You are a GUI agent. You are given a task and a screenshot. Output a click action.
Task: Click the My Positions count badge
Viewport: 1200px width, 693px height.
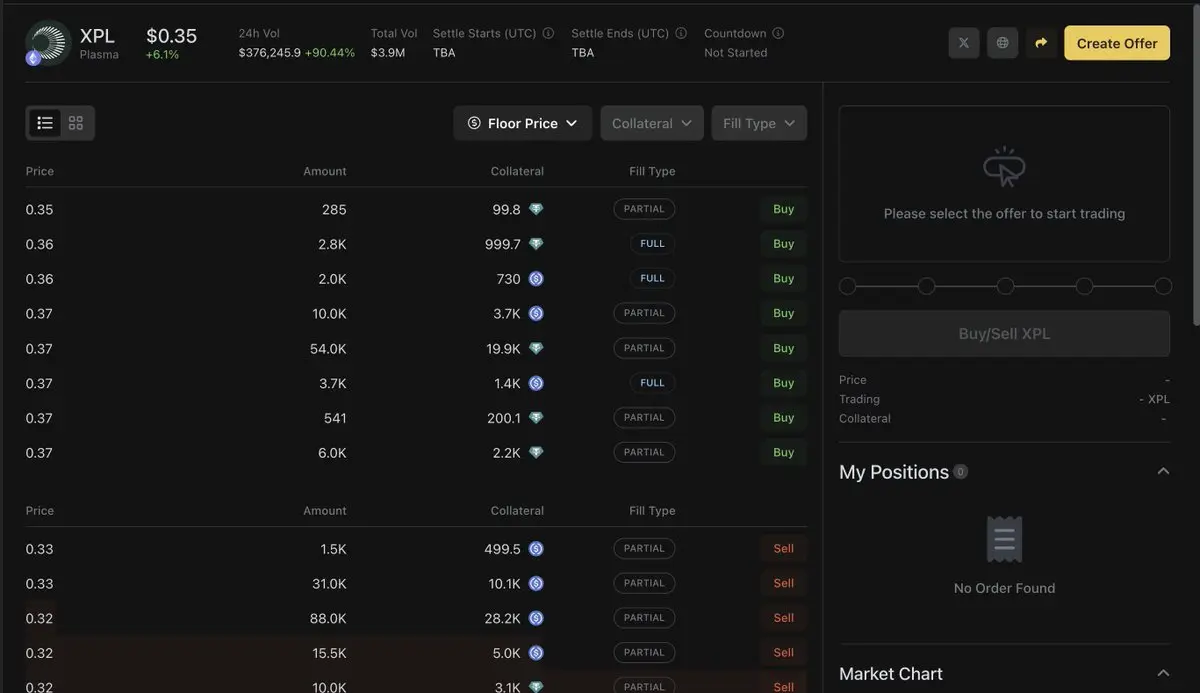click(961, 472)
